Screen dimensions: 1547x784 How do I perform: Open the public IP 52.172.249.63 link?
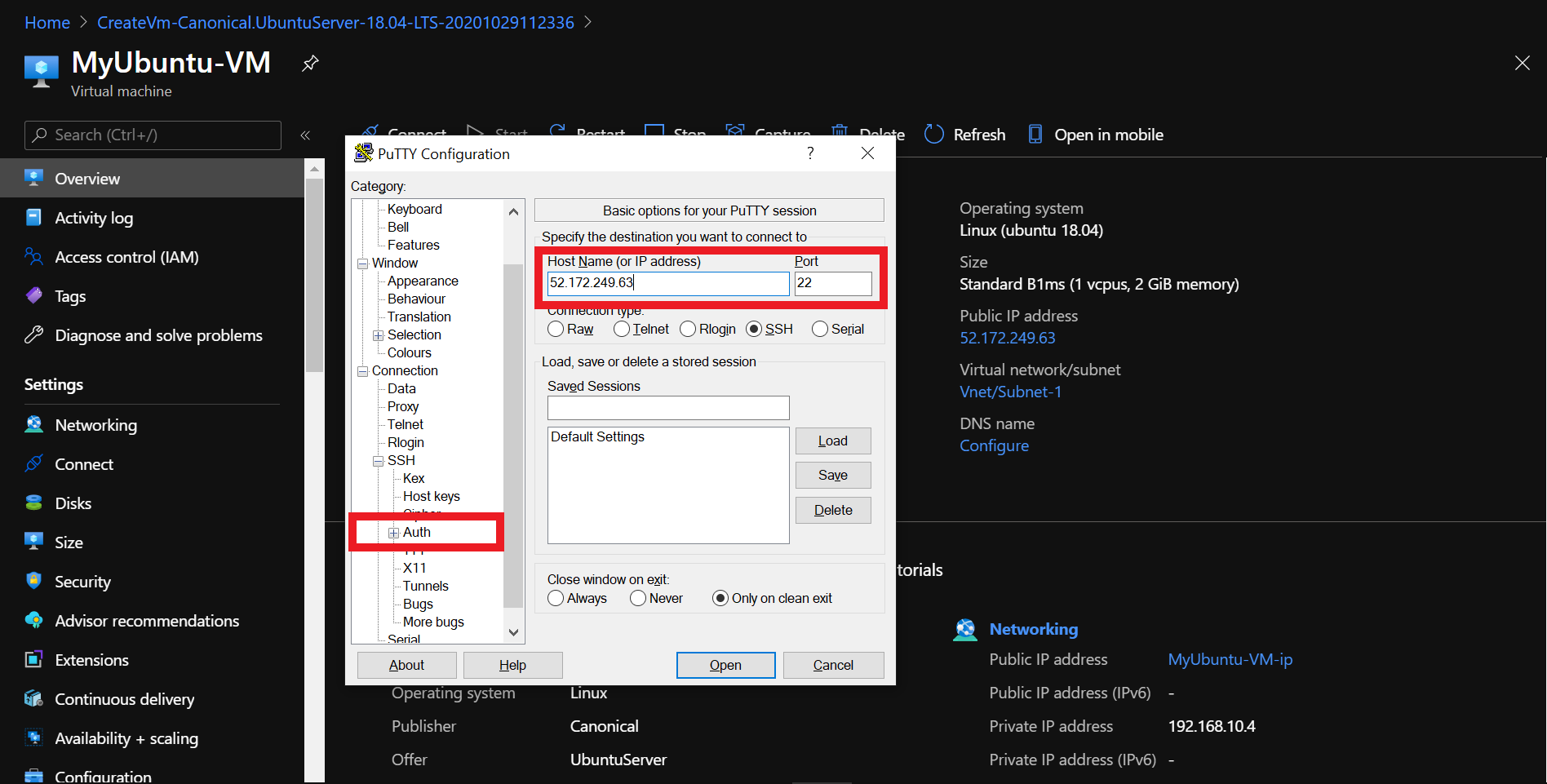(x=1008, y=338)
